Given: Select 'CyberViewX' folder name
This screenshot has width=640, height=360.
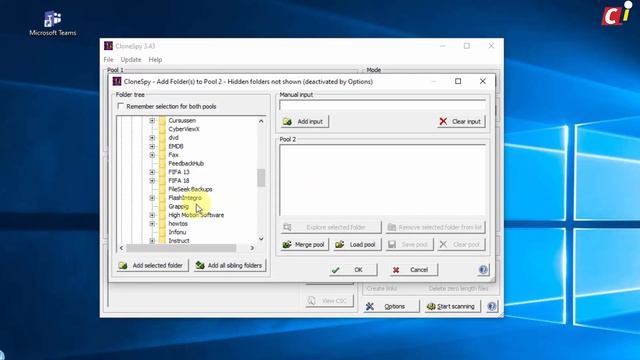Looking at the screenshot, I should (x=184, y=129).
